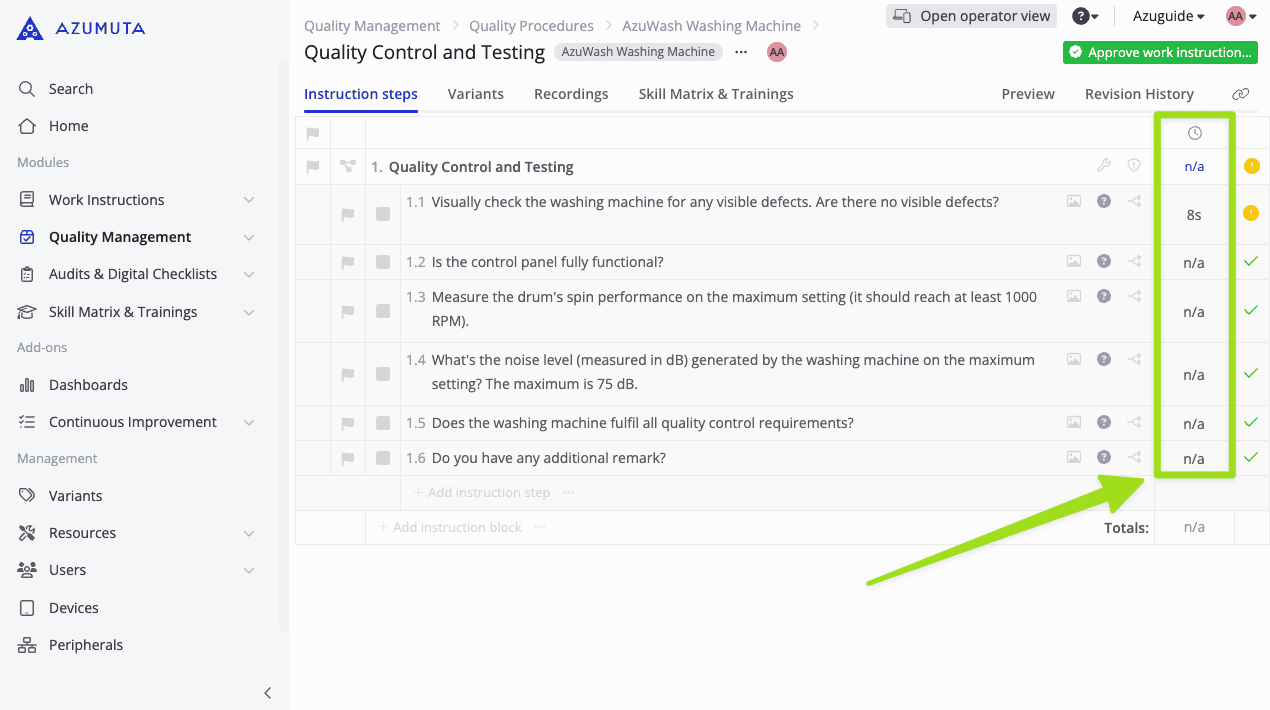
Task: Expand the Work Instructions sidebar section
Action: (x=249, y=200)
